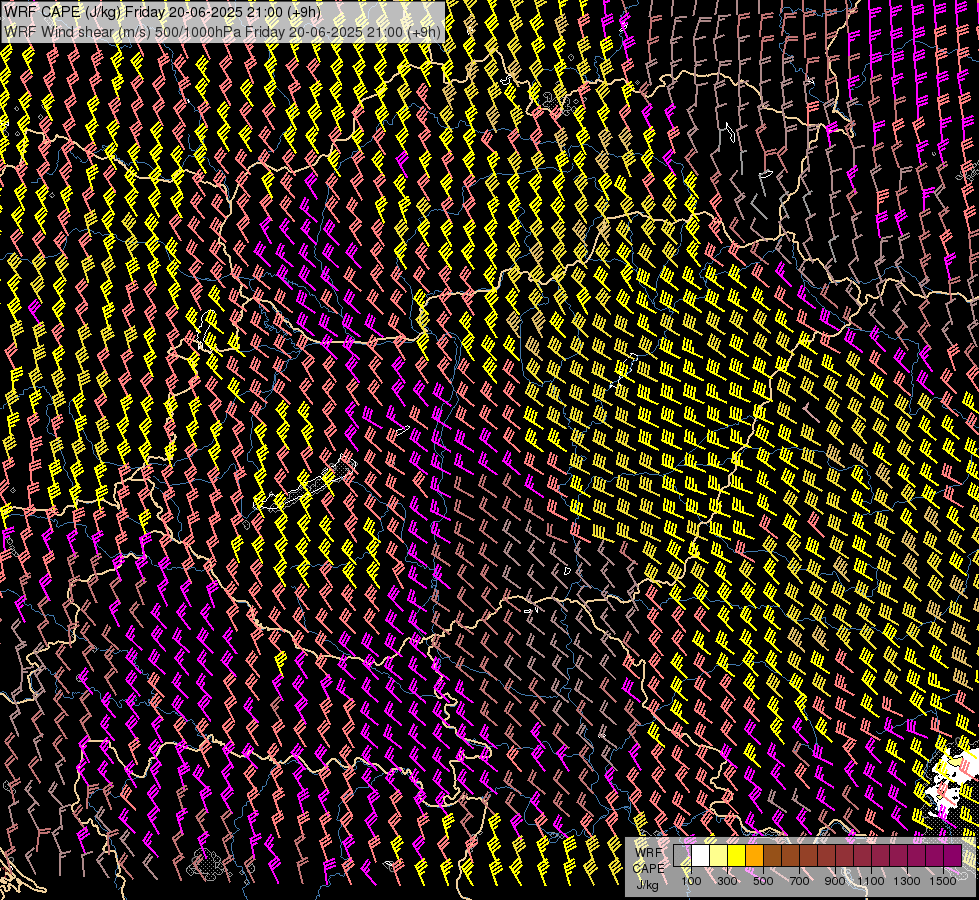This screenshot has width=979, height=900.
Task: Select the bright yellow 300 J/kg legend swatch
Action: click(736, 856)
